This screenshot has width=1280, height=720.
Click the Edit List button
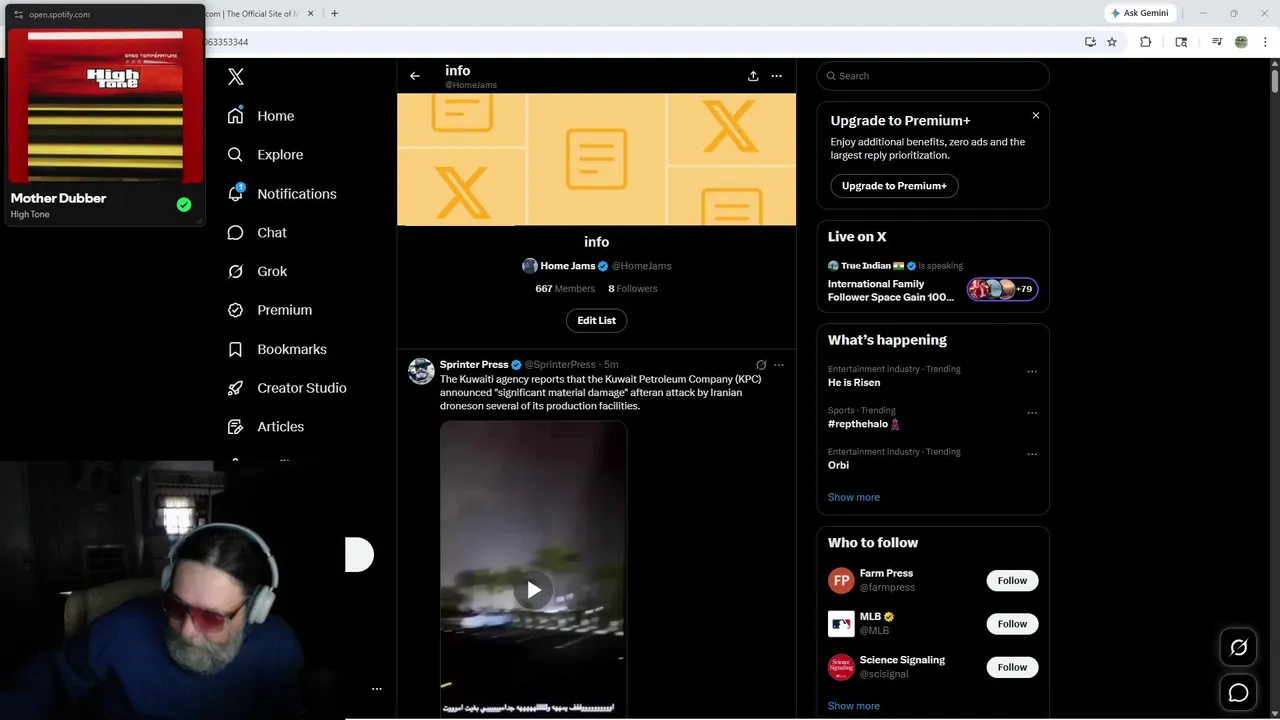tap(596, 320)
